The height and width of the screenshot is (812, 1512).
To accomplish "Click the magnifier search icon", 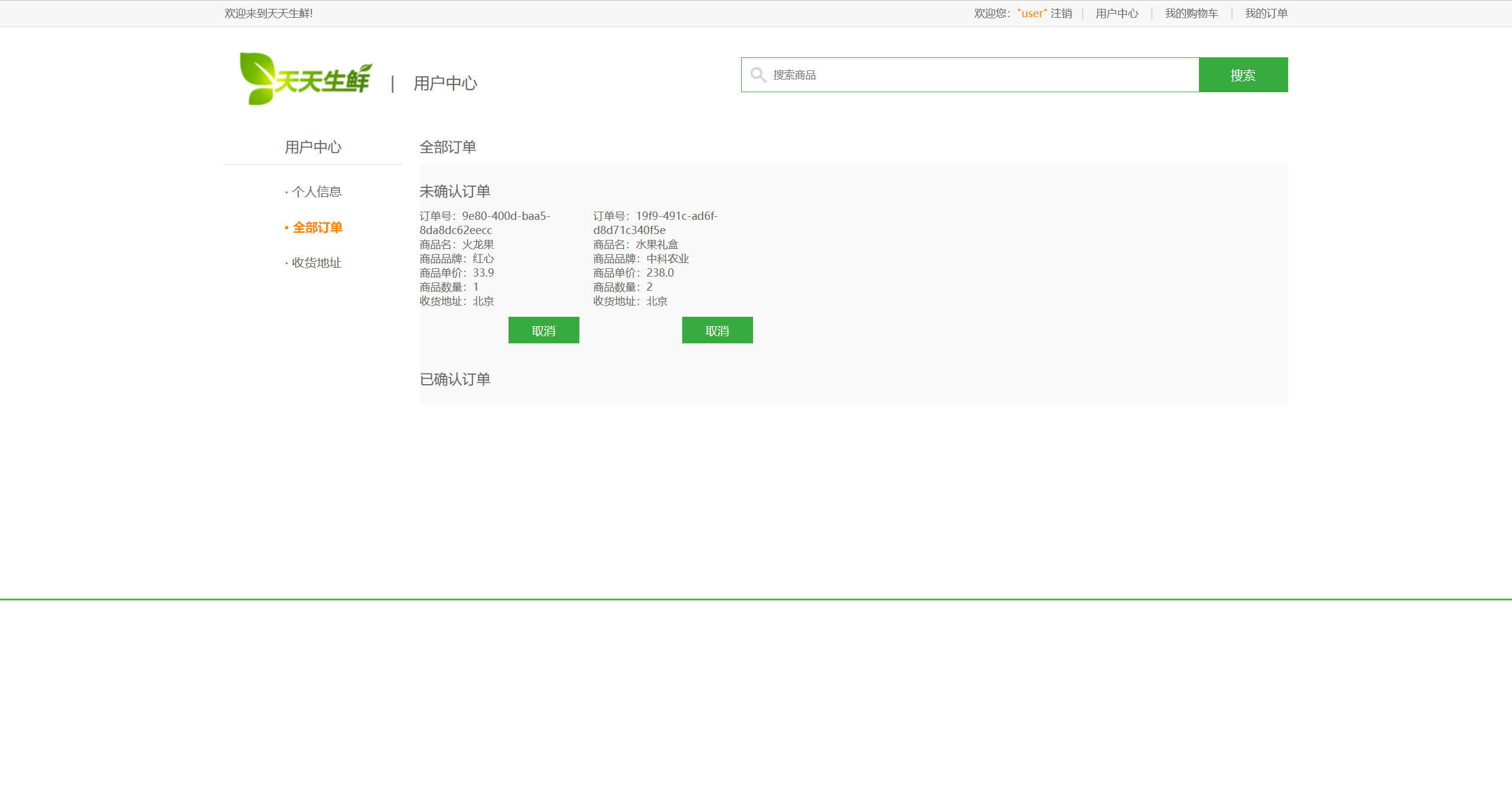I will (758, 74).
